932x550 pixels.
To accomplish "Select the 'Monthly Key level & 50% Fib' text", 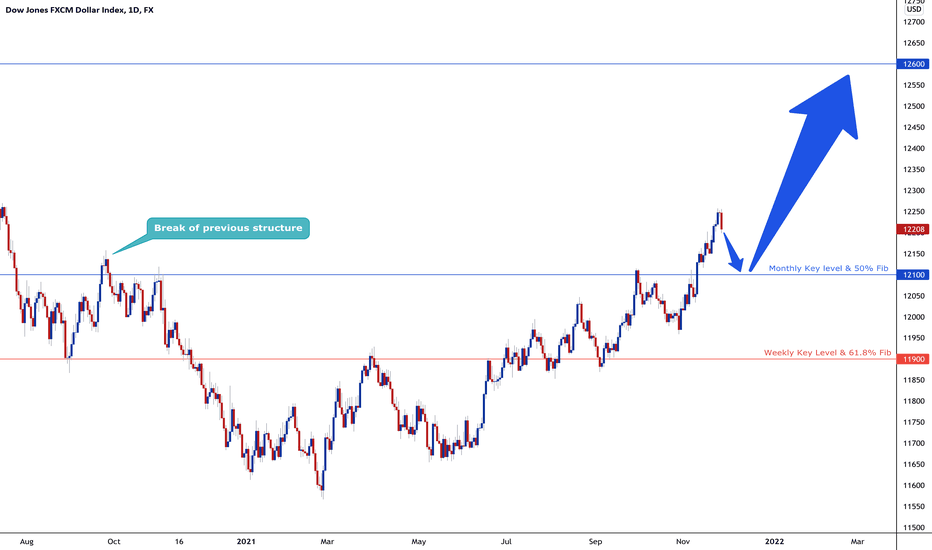I will click(x=829, y=268).
